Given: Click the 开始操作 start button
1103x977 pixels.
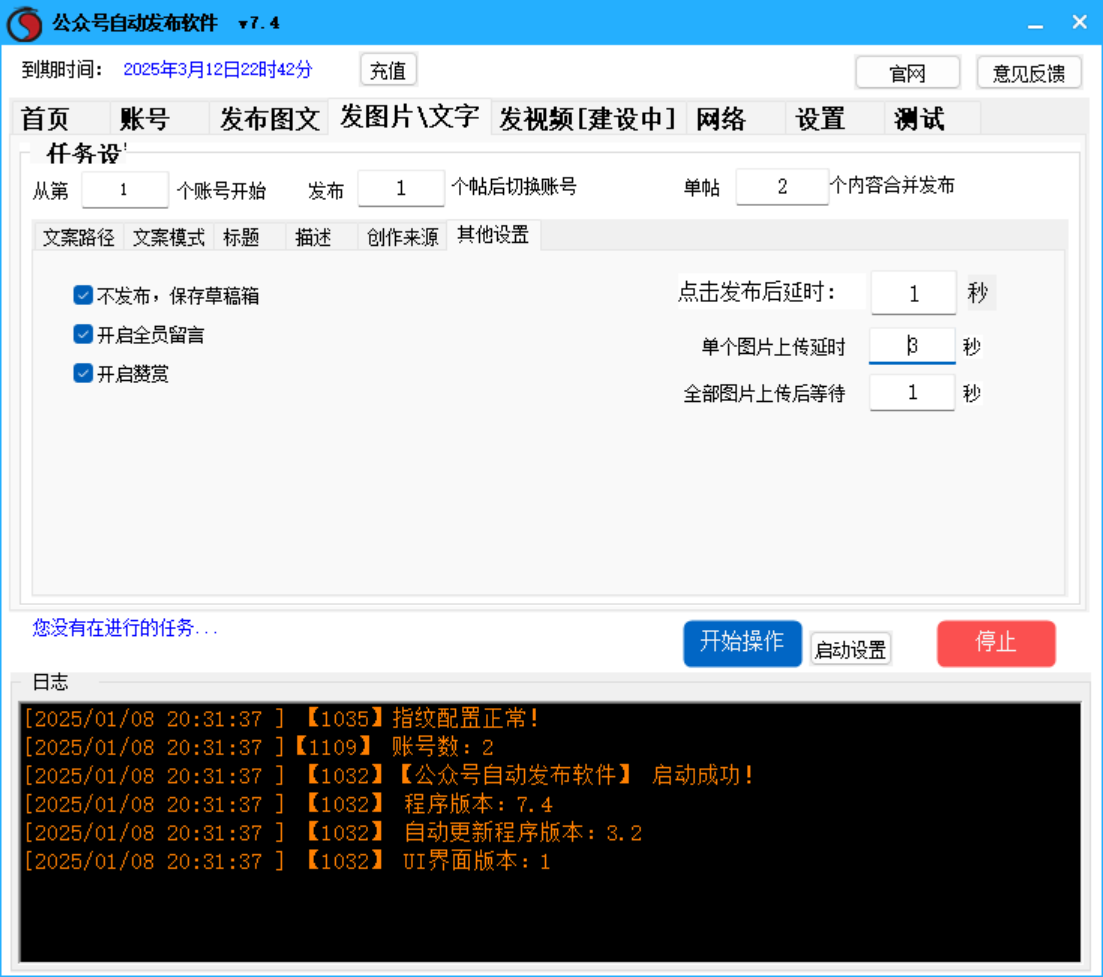Looking at the screenshot, I should pos(742,643).
